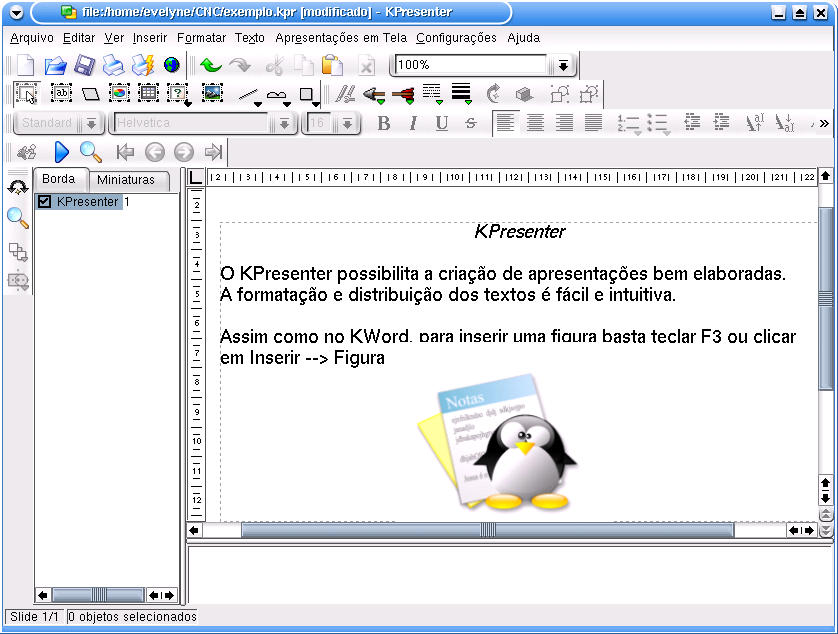Open the freehand curve shape tool dropdown
Viewport: 838px width, 634px height.
[286, 104]
